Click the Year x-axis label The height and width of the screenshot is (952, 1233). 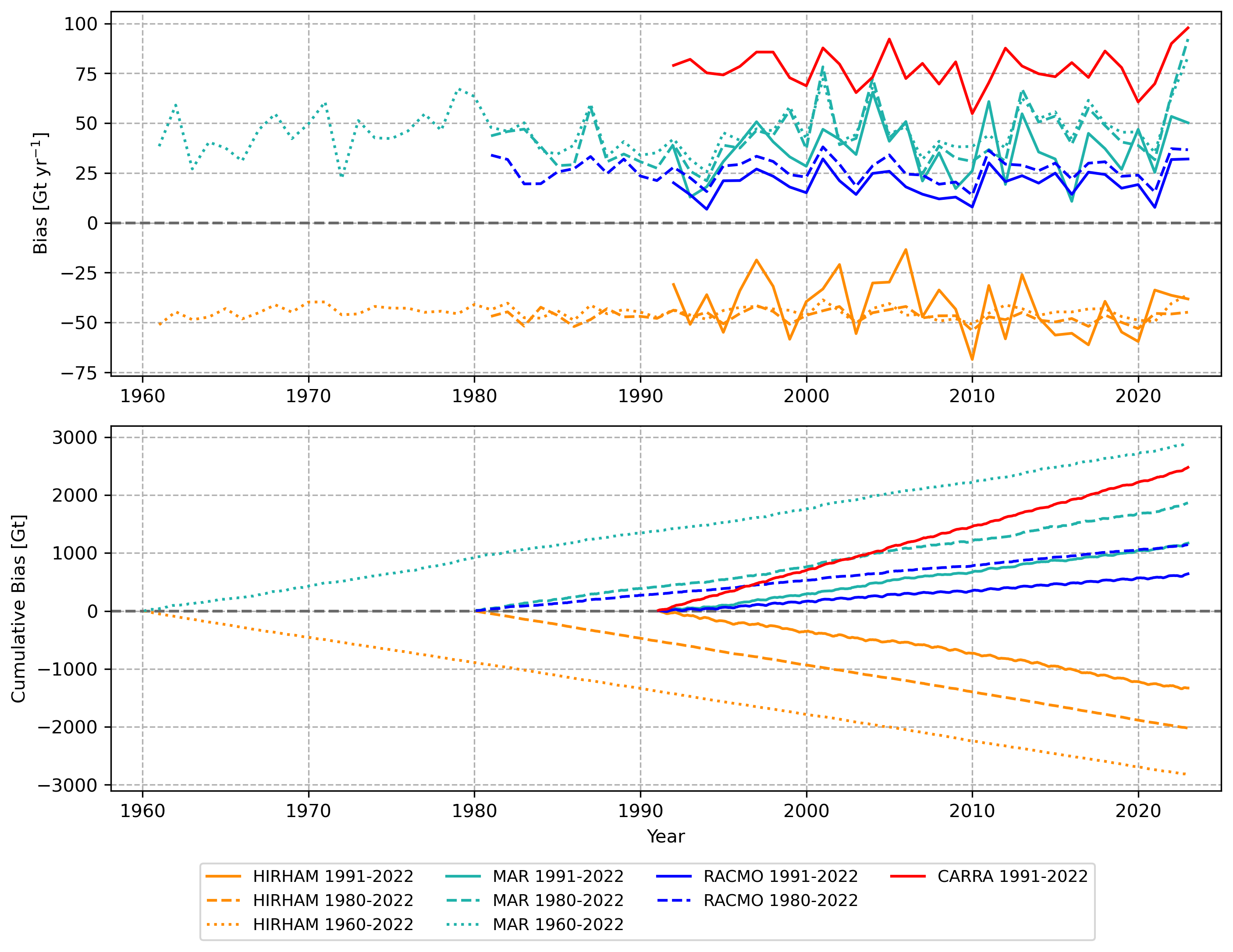pos(666,836)
